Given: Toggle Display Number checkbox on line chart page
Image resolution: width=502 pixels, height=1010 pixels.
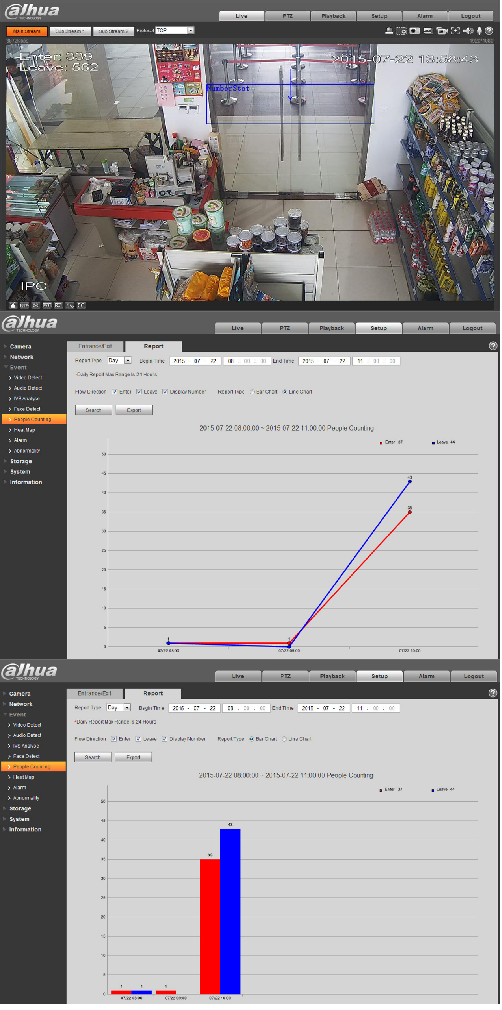Looking at the screenshot, I should coord(165,391).
